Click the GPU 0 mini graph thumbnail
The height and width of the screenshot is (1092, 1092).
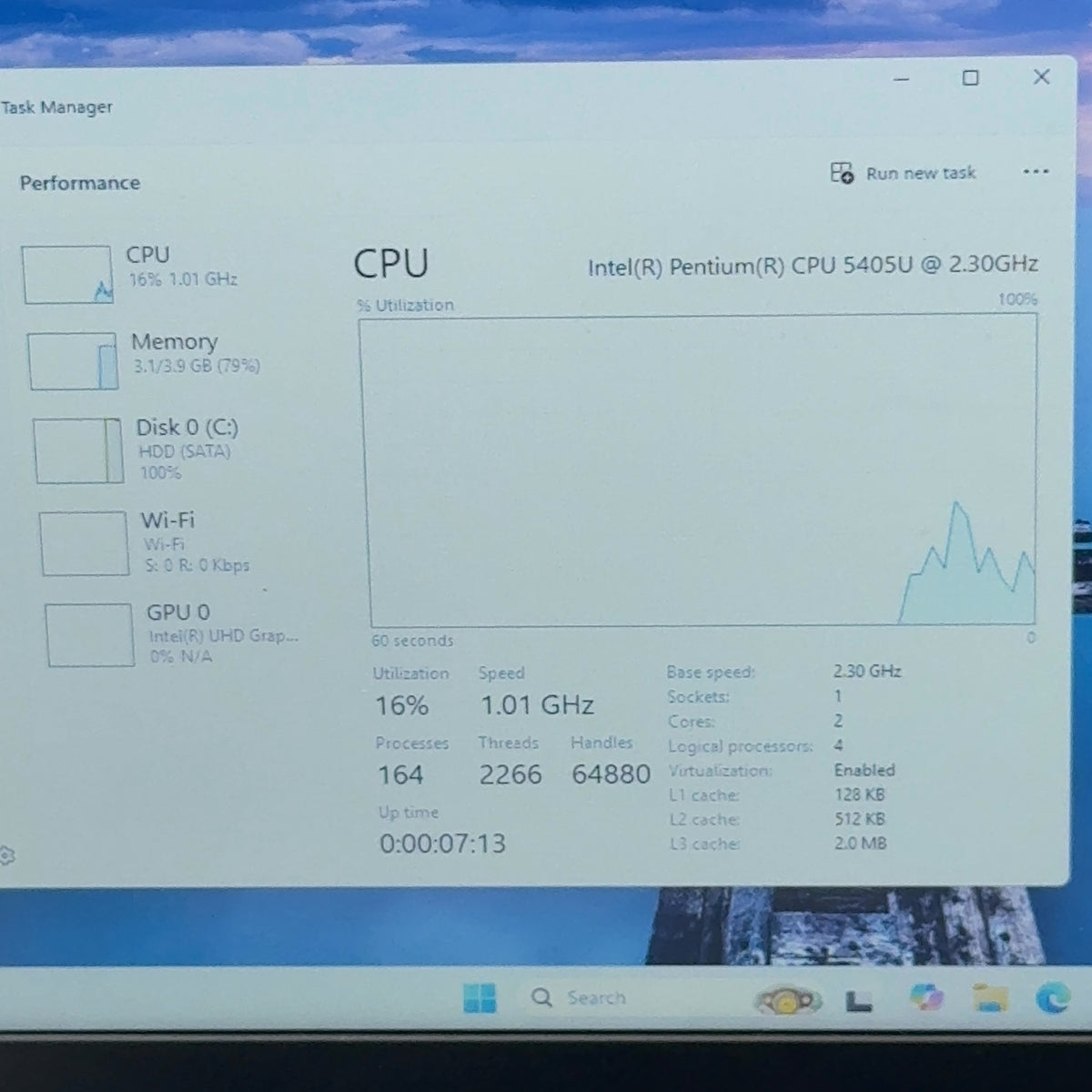pos(89,635)
